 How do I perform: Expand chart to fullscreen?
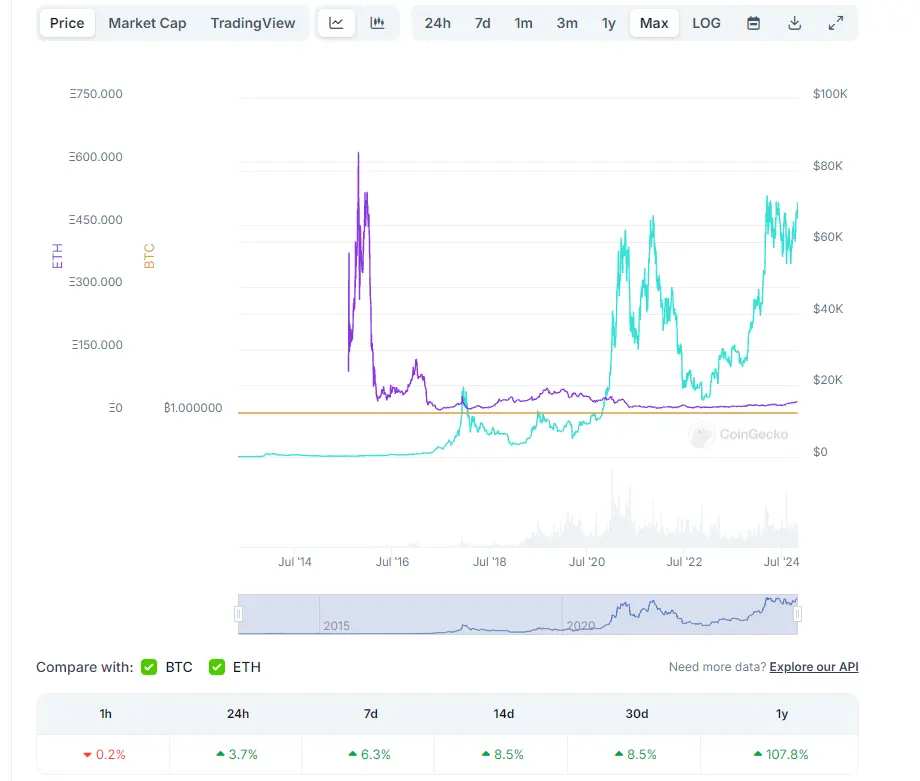point(836,23)
